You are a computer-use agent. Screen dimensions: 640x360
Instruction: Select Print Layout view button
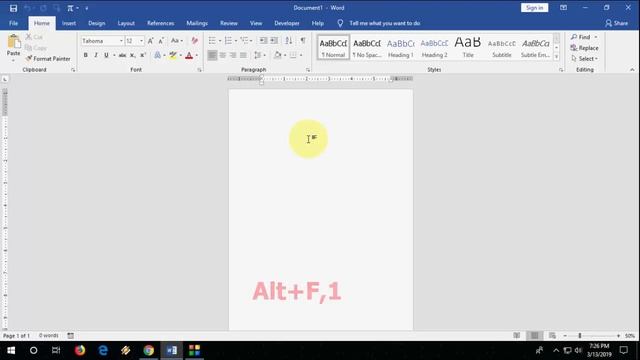[x=534, y=336]
